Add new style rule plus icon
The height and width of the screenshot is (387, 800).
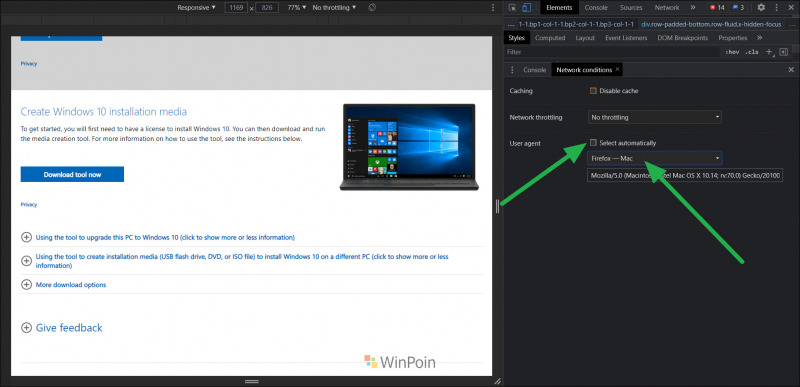click(x=769, y=52)
